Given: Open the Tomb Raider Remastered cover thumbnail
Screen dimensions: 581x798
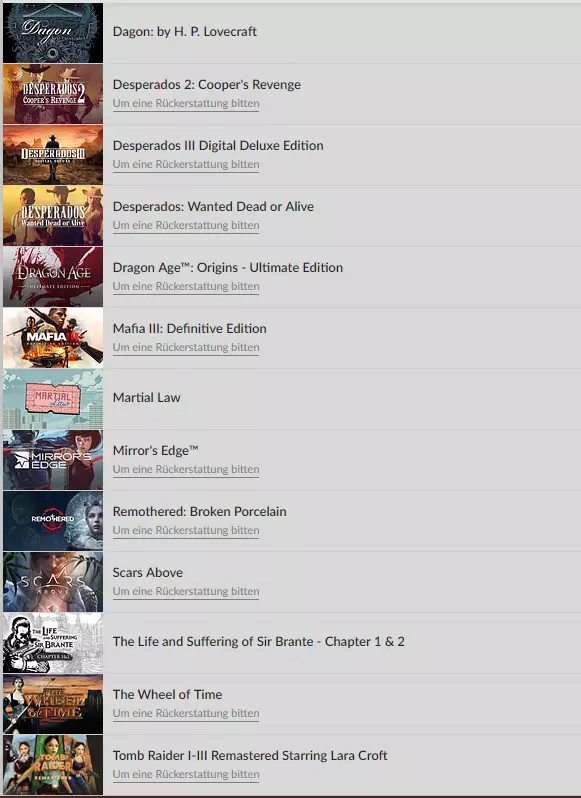Looking at the screenshot, I should pyautogui.click(x=53, y=764).
